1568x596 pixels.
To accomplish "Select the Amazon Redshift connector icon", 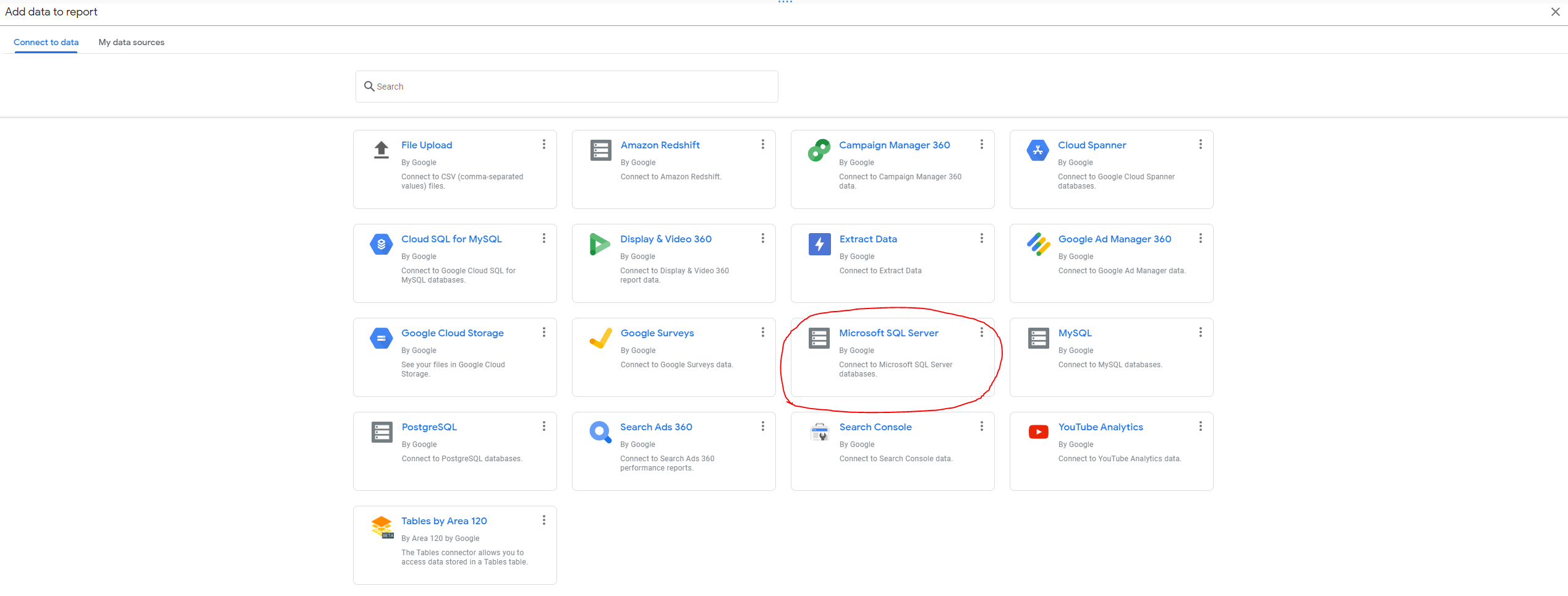I will click(x=600, y=150).
